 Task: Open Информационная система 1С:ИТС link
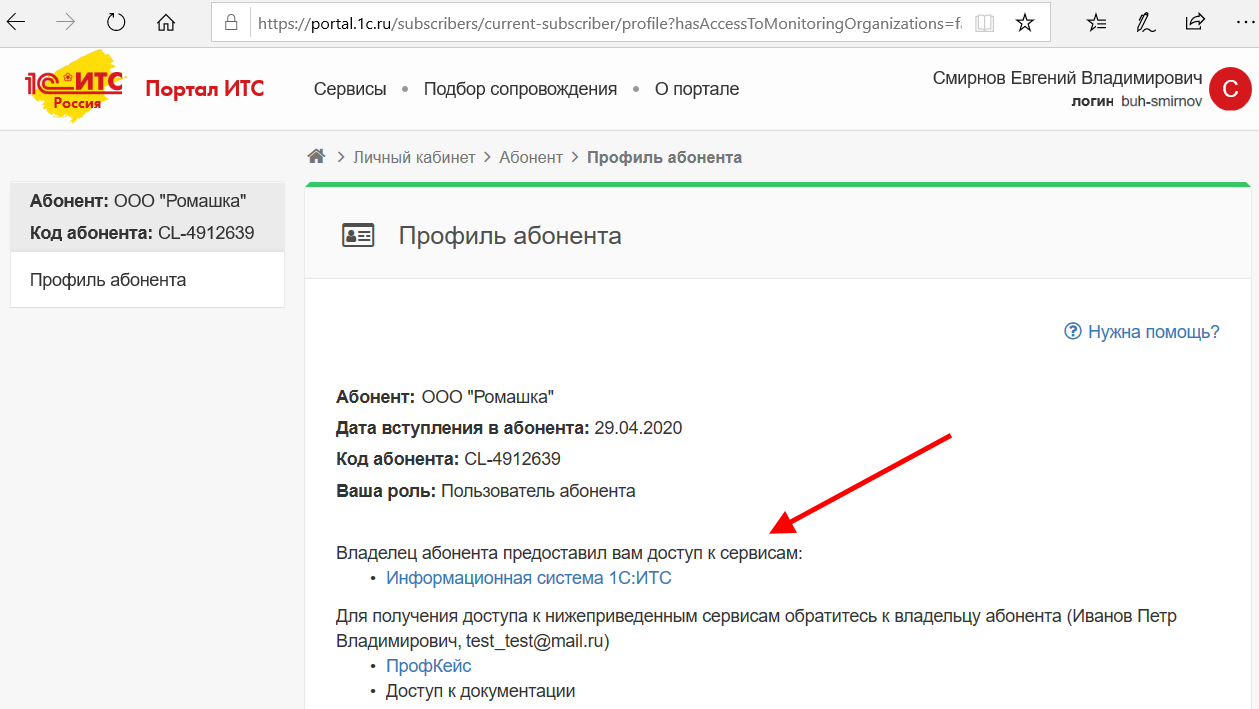528,578
